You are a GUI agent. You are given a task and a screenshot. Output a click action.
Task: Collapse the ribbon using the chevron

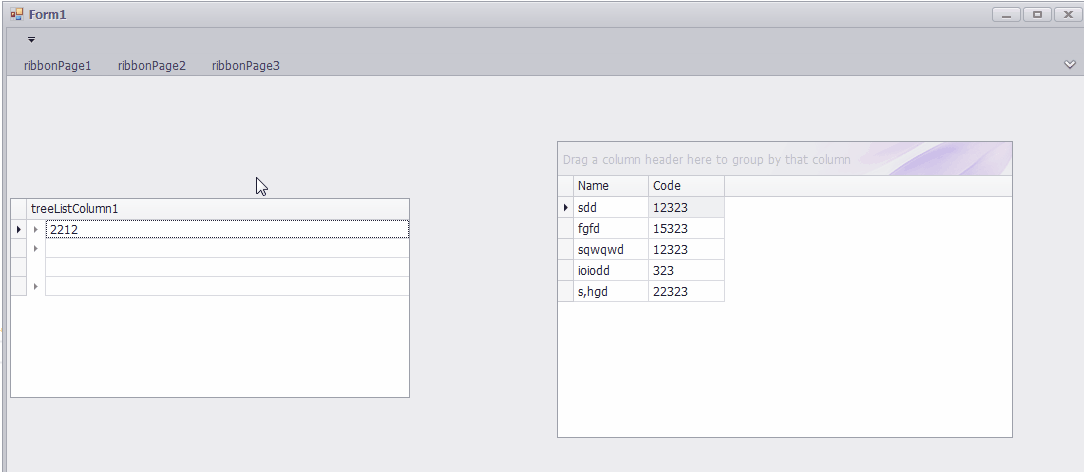click(x=1069, y=65)
